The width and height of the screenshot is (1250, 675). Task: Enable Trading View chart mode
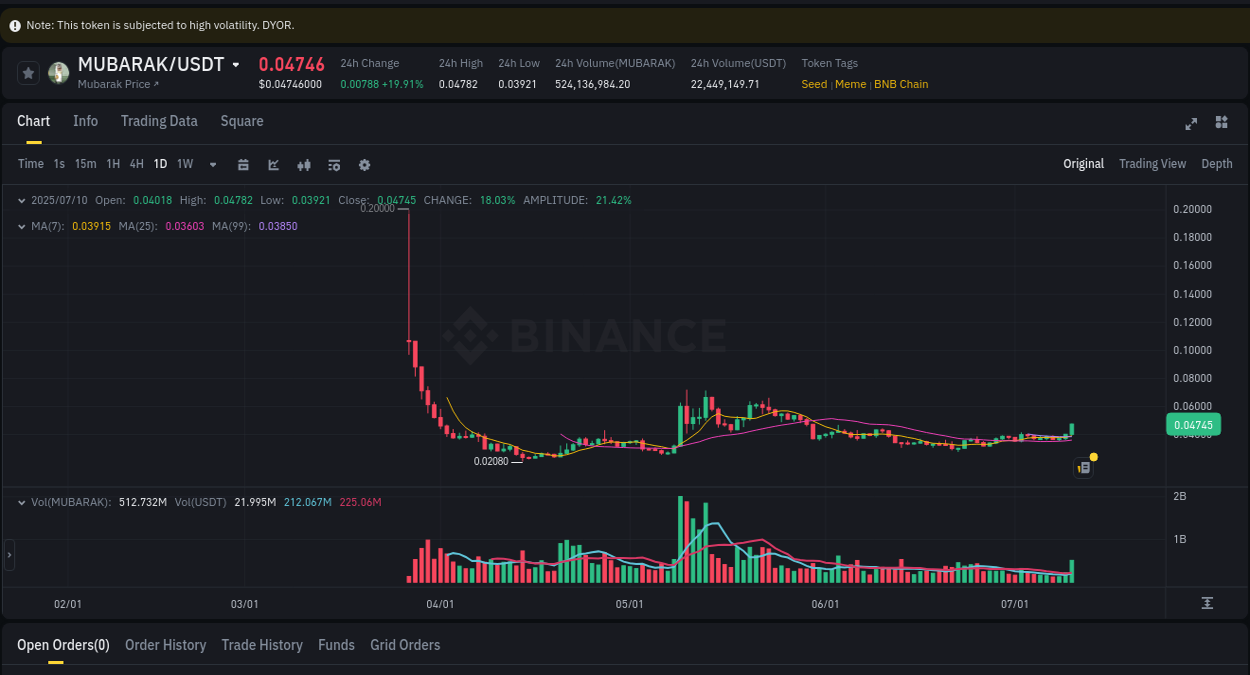(1152, 163)
